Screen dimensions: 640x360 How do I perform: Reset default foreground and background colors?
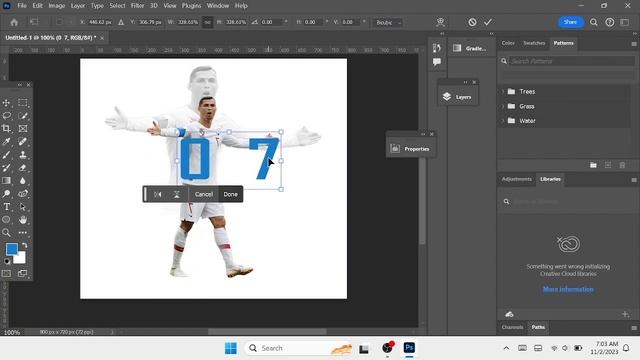click(x=7, y=261)
